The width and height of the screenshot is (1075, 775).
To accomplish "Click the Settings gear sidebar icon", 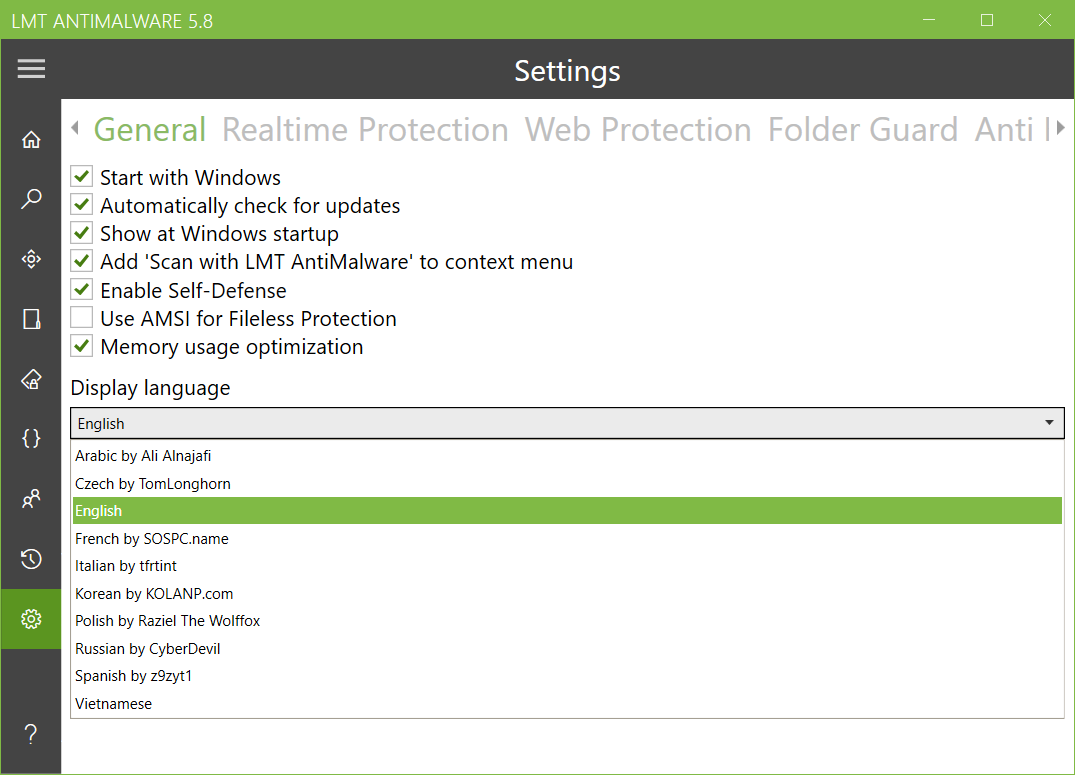I will (x=31, y=620).
